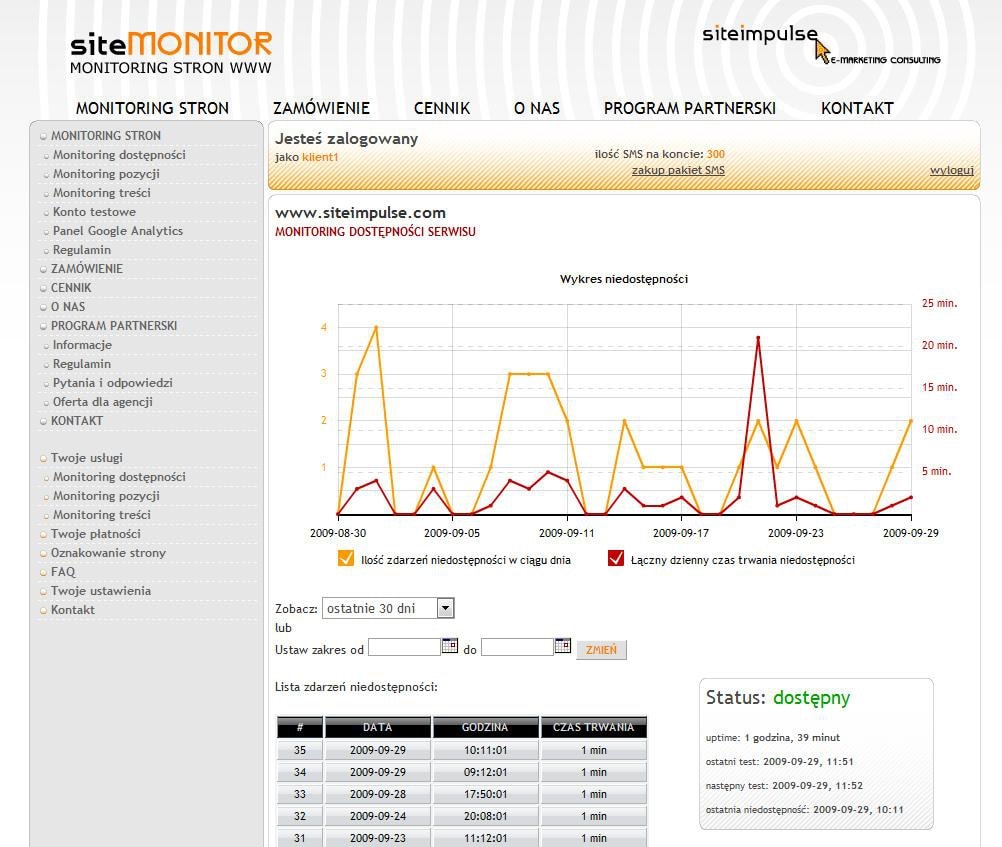Open Regulamin under MONITORING STRON in sidebar

pos(82,250)
